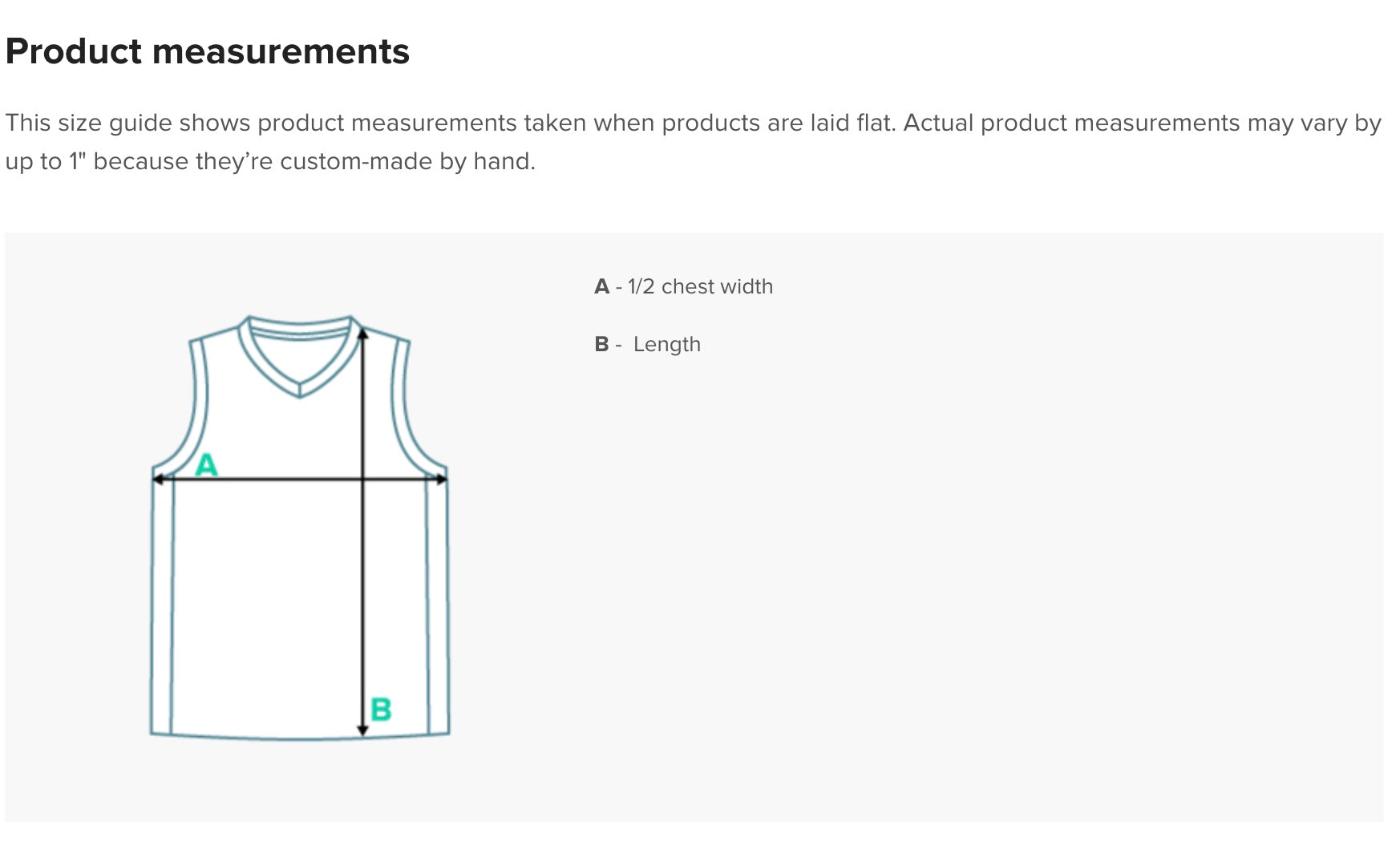Click the green letter B on the jersey diagram
1400x858 pixels.
[381, 709]
